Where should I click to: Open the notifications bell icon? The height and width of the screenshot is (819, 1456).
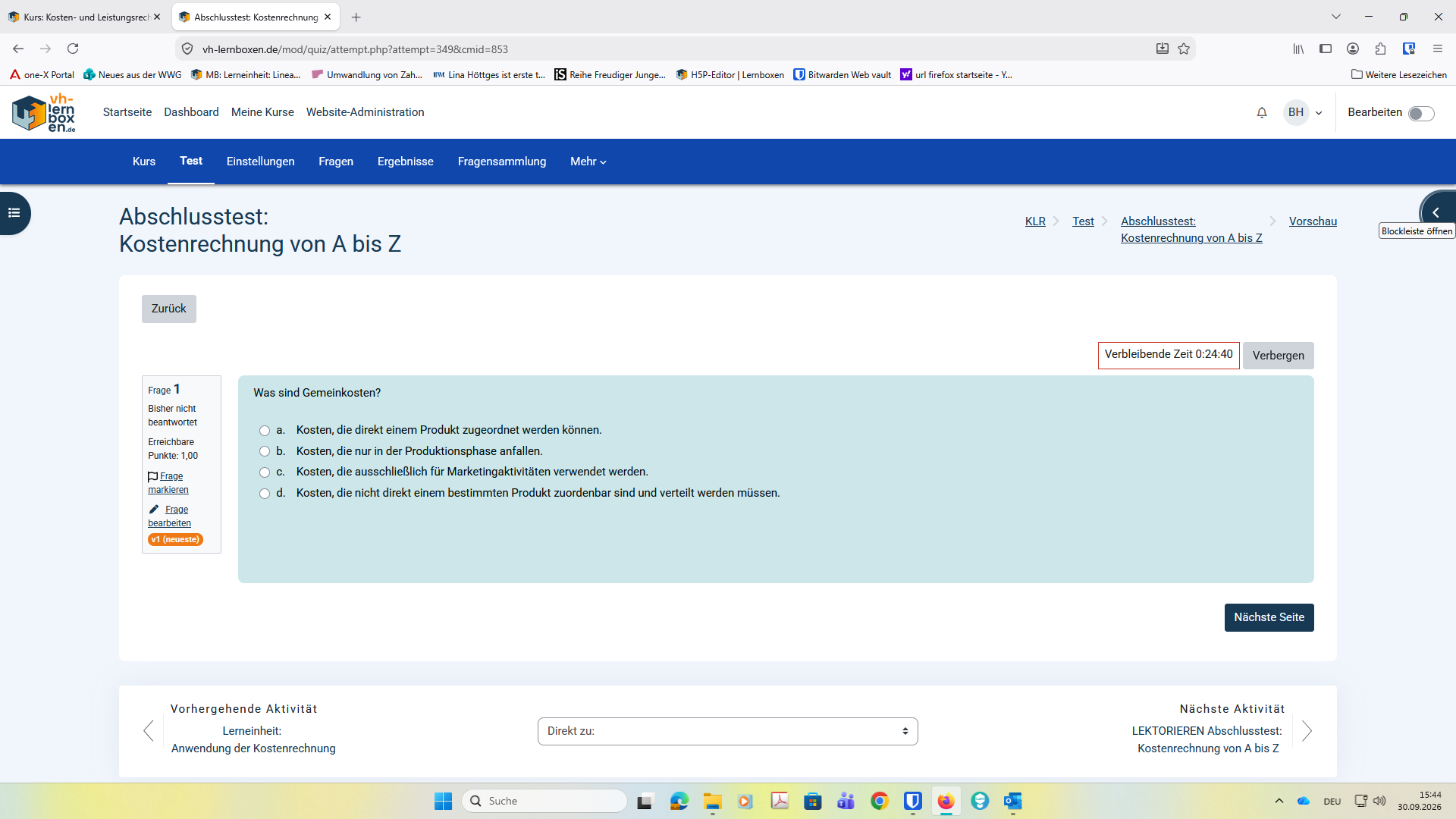pyautogui.click(x=1262, y=113)
